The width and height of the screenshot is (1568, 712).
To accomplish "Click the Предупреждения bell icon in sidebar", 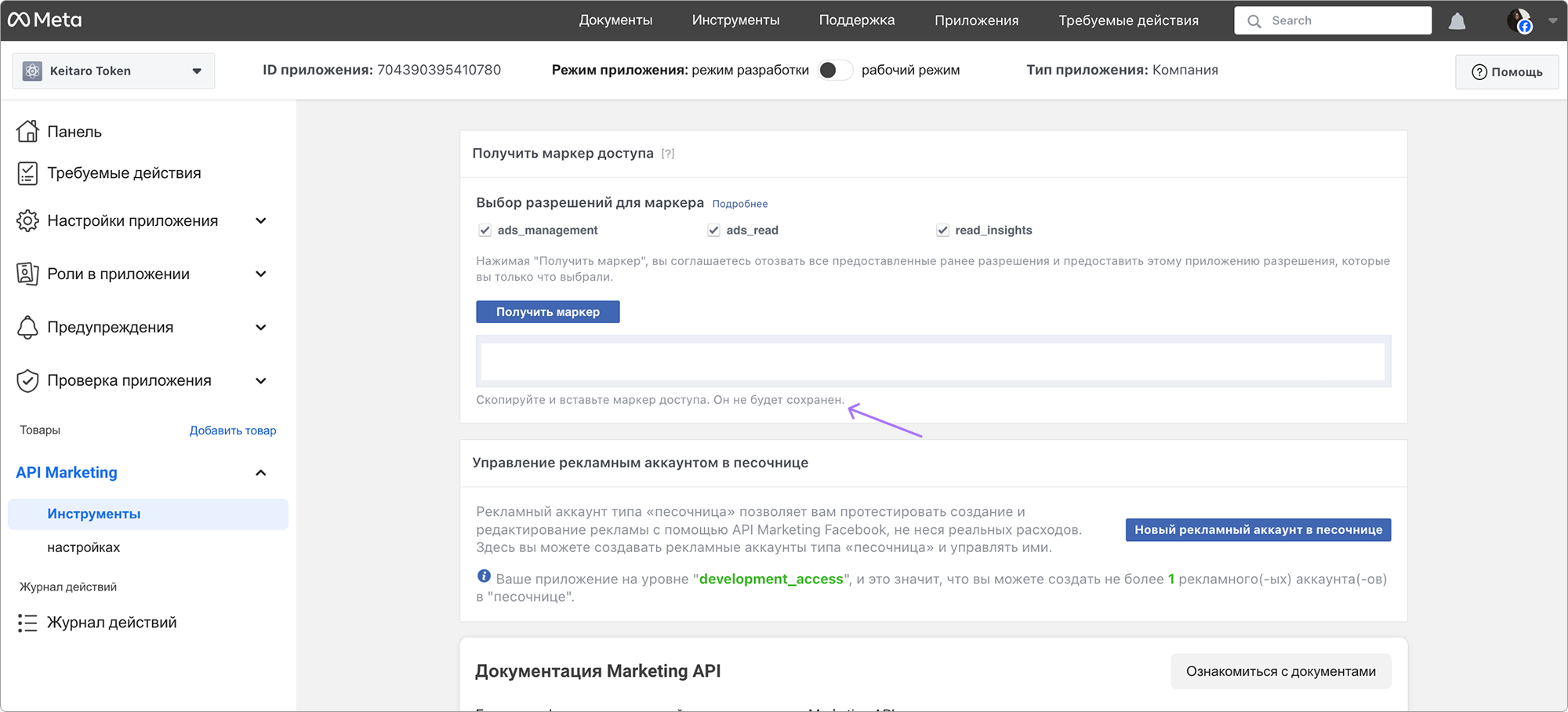I will pyautogui.click(x=27, y=327).
